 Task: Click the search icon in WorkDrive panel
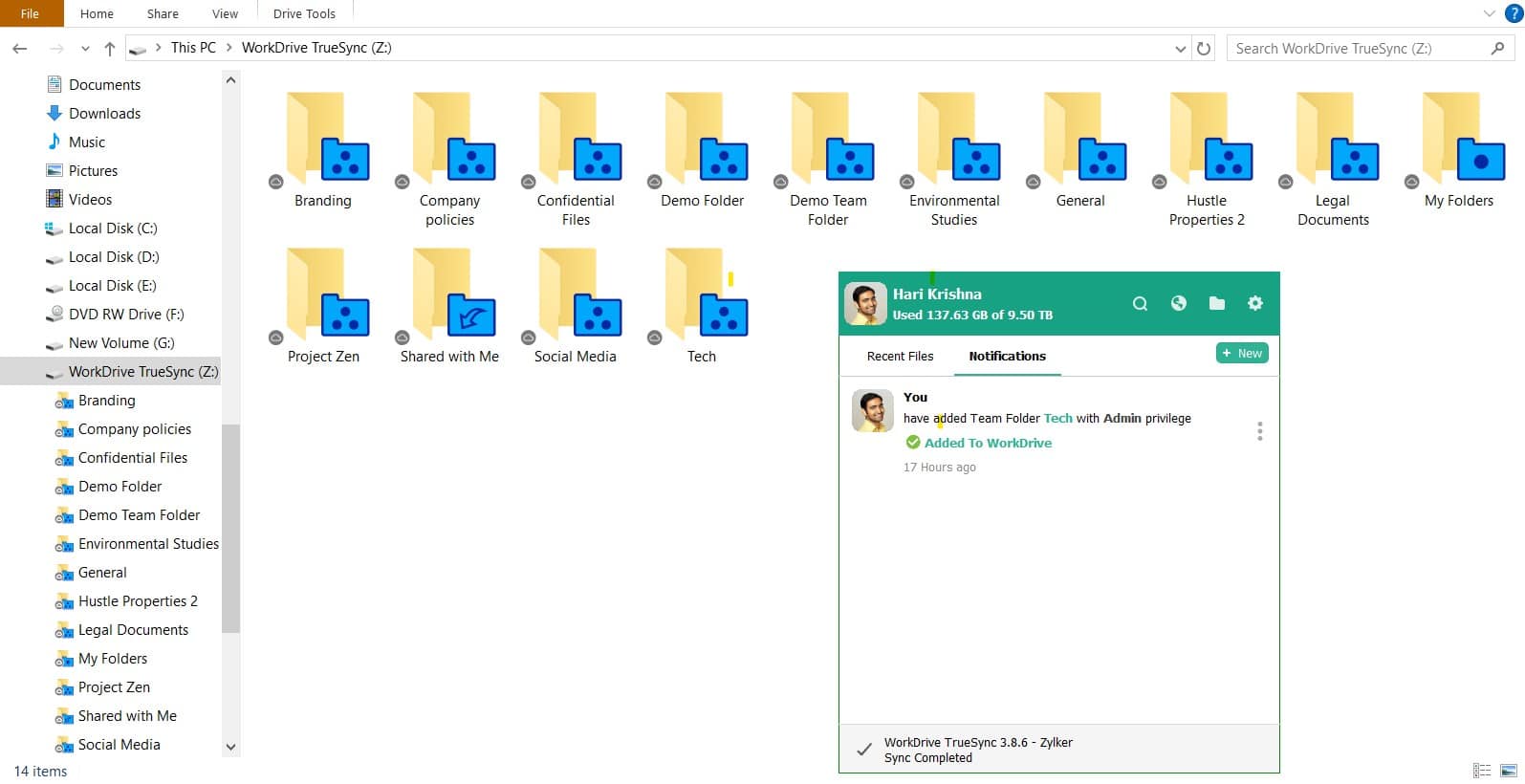(x=1140, y=304)
